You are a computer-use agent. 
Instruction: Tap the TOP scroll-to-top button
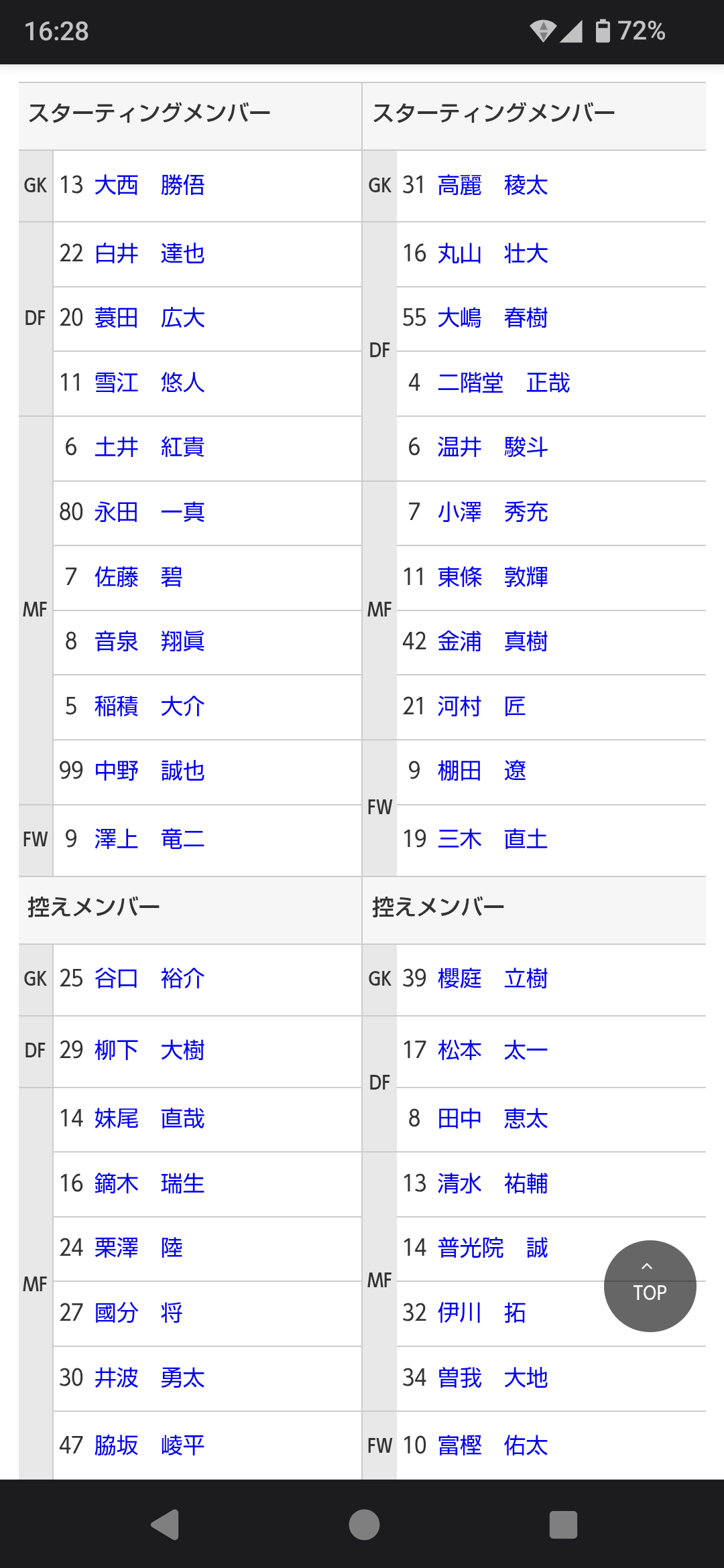coord(650,1286)
